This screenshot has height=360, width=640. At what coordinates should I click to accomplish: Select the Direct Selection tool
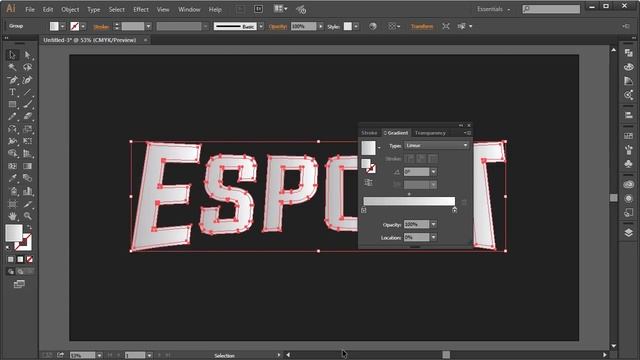coord(27,55)
